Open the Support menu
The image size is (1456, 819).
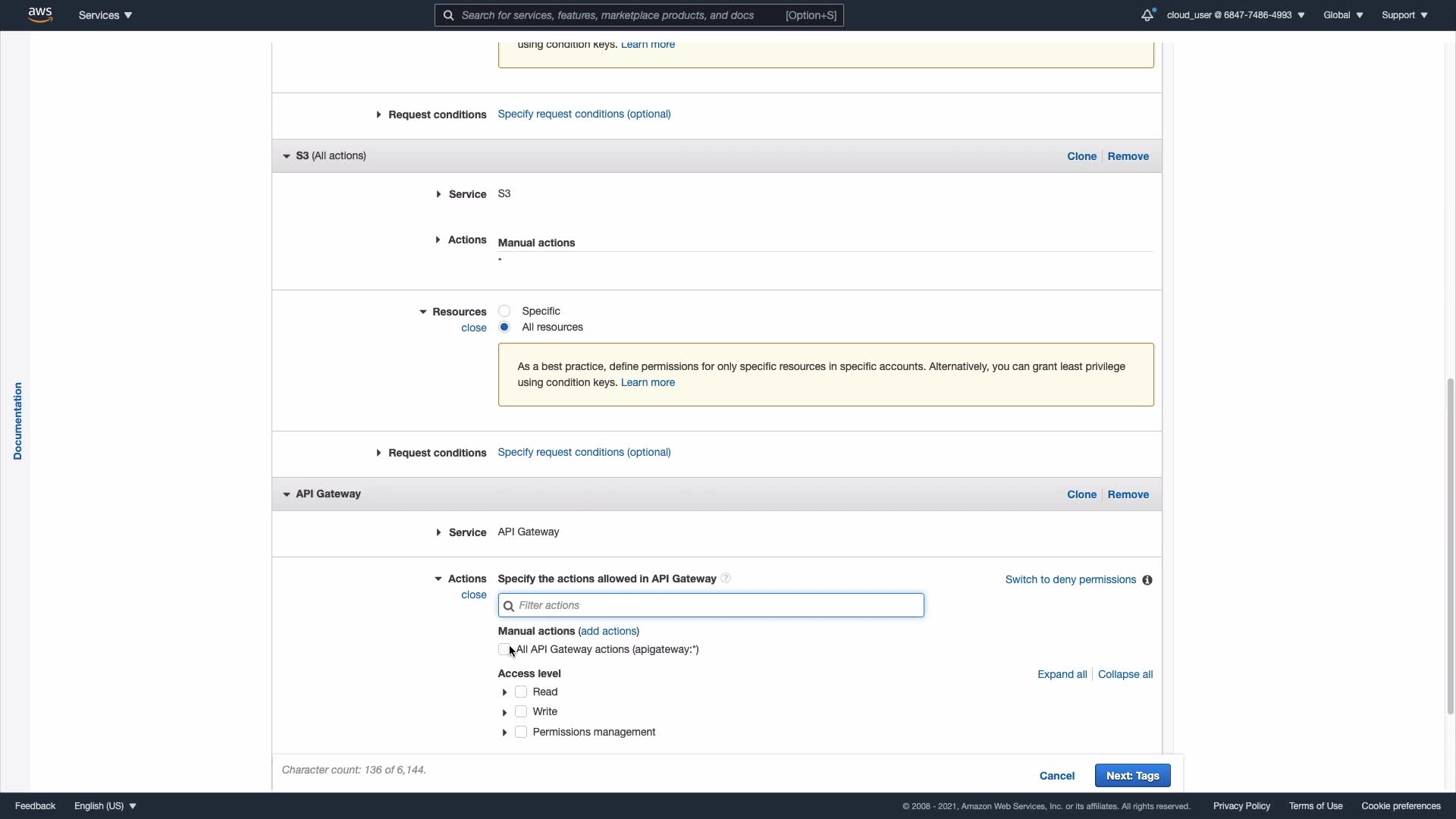coord(1404,15)
